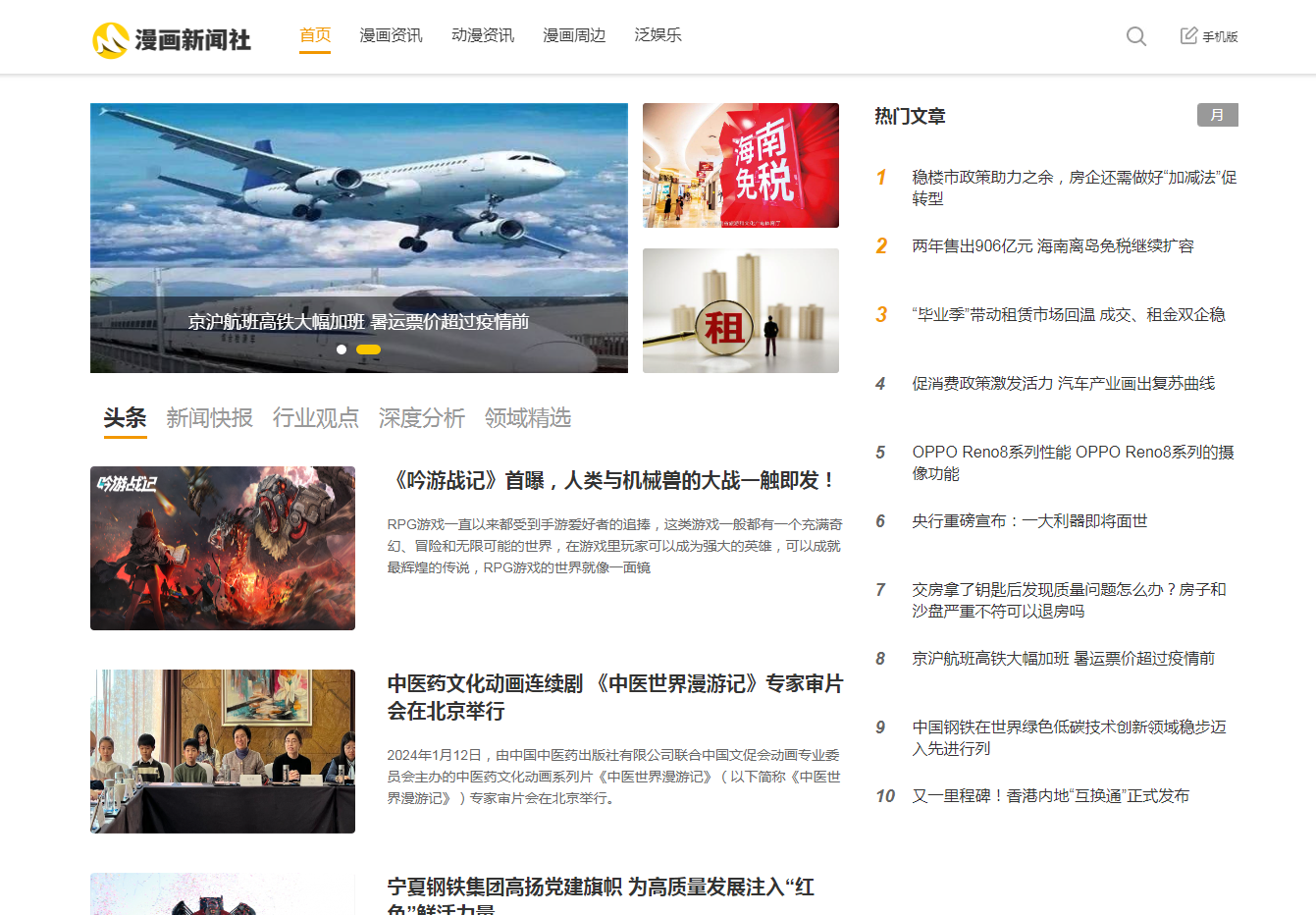Screen dimensions: 1316x915
Task: Open the 吟游战记 game thumbnail
Action: coord(223,548)
